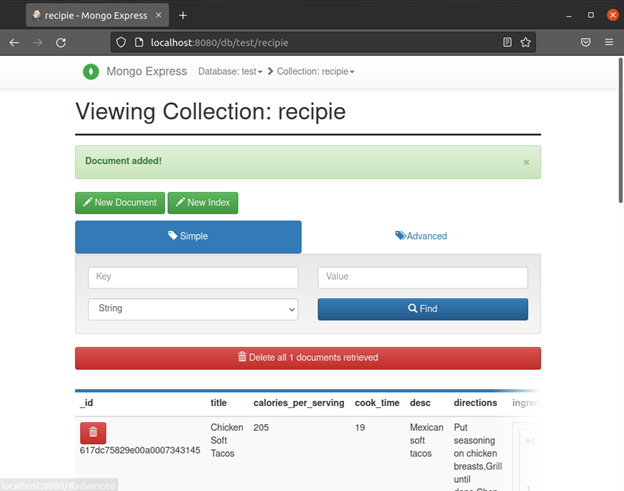Click the page vertical scrollbar
Screen dimensions: 624x491
pyautogui.click(x=620, y=131)
